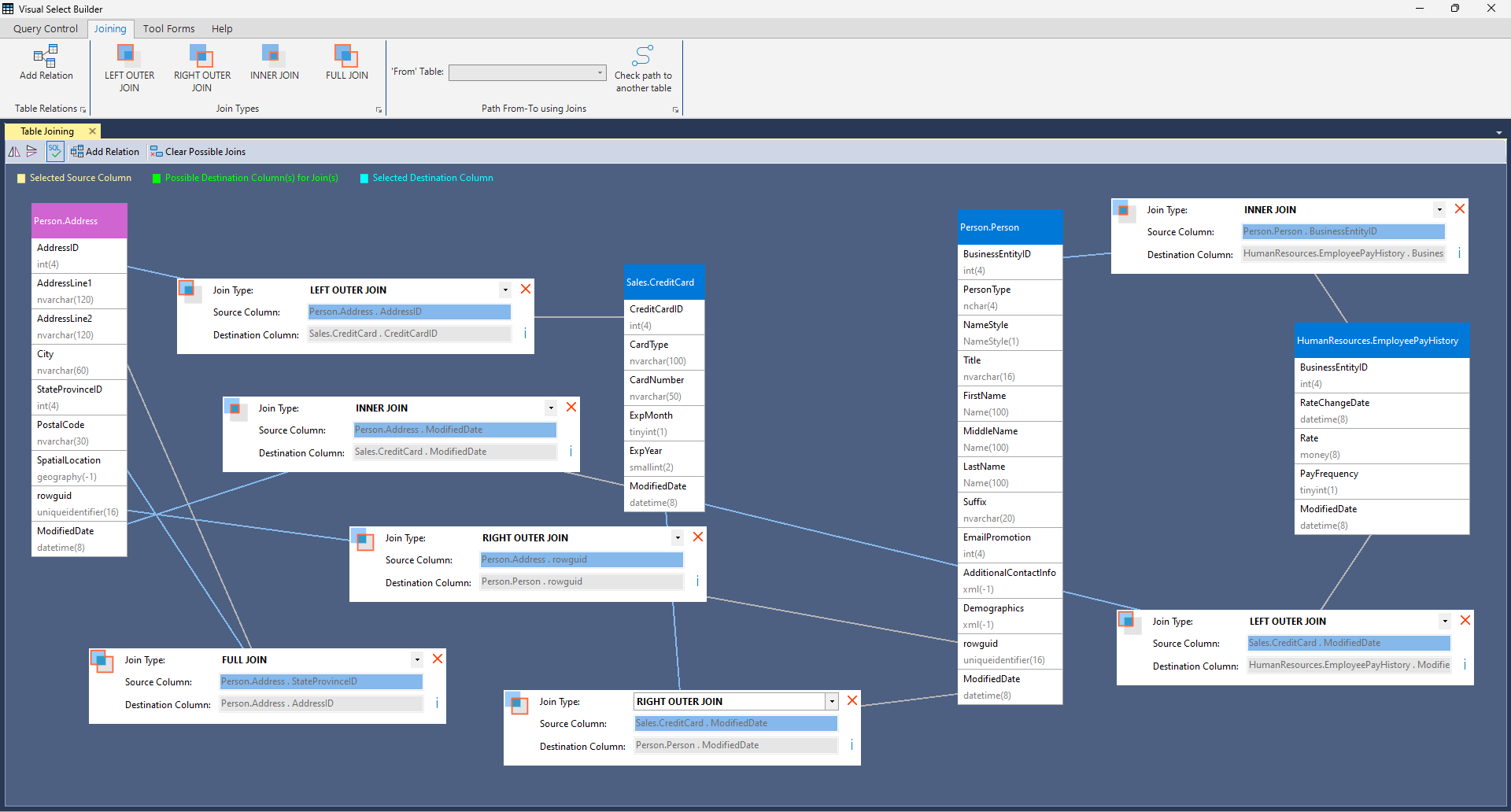Select LEFT OUTER JOIN ribbon icon
1511x812 pixels.
point(127,54)
